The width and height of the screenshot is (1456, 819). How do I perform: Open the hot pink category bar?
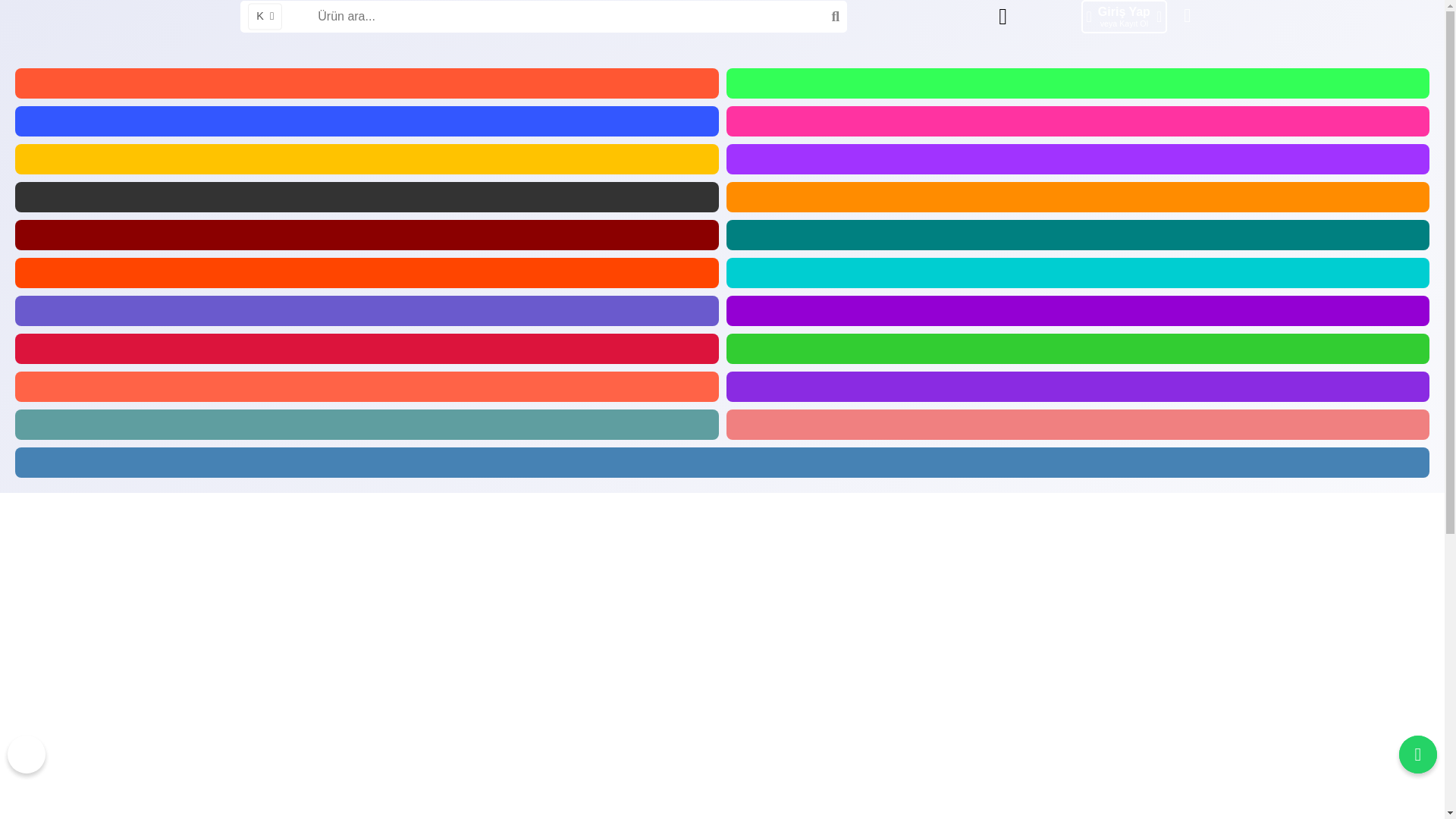[1077, 121]
